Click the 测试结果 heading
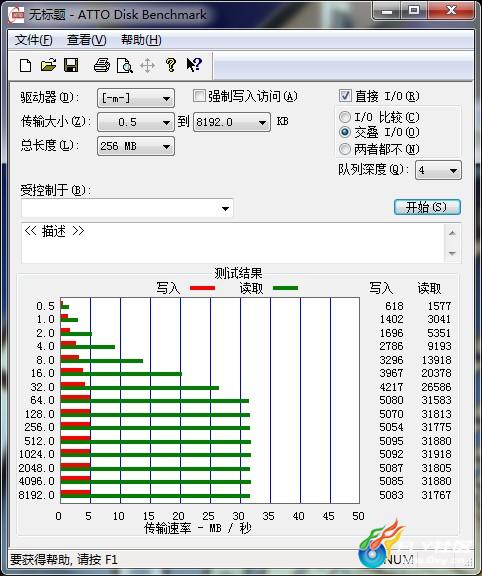The image size is (482, 576). click(238, 273)
